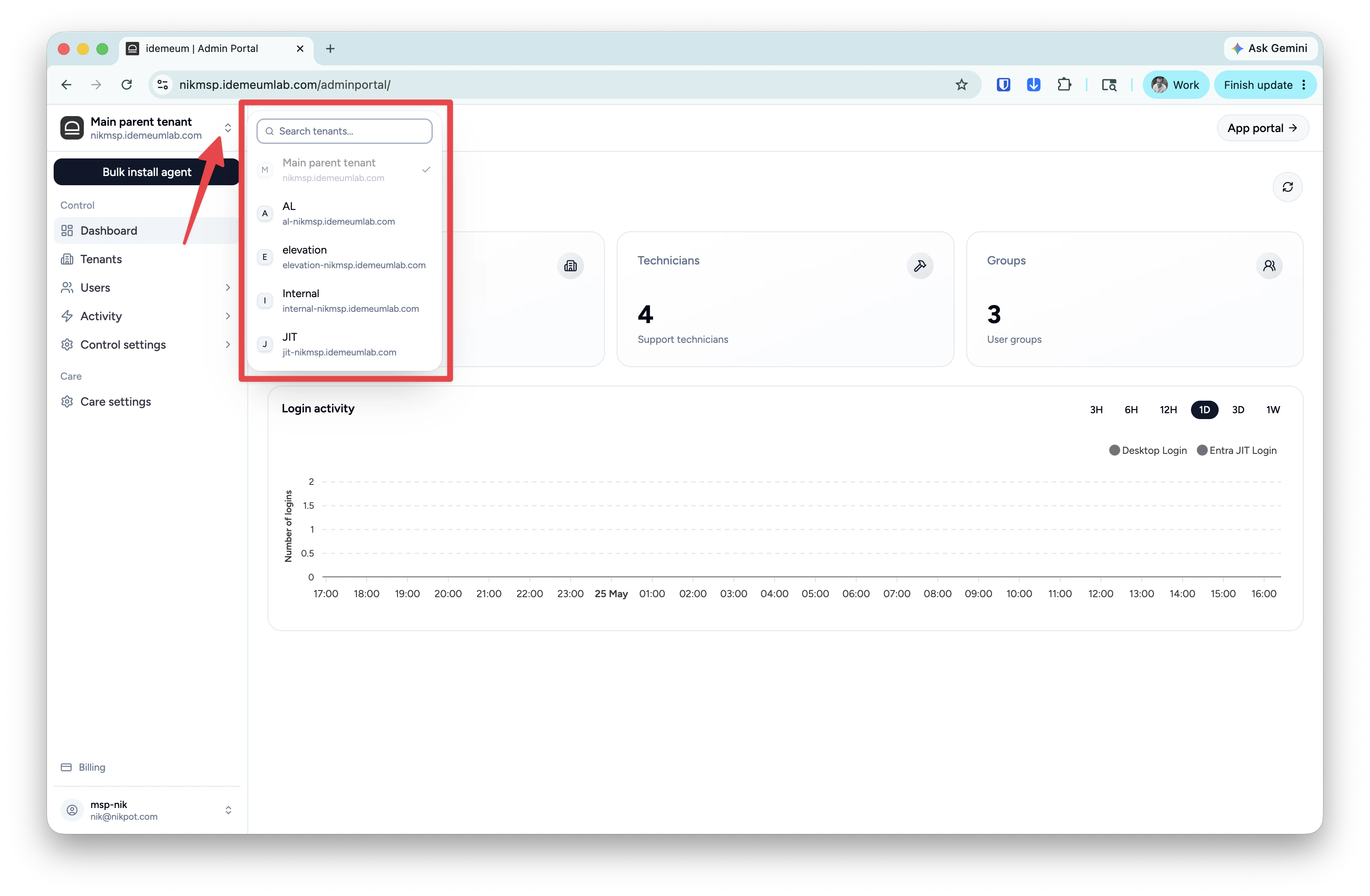This screenshot has width=1370, height=896.
Task: Click the A avatar for AL tenant
Action: pyautogui.click(x=265, y=213)
